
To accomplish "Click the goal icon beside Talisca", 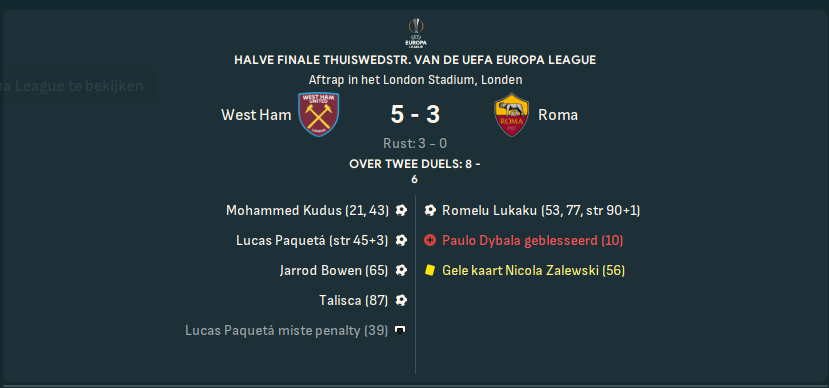I will point(401,300).
